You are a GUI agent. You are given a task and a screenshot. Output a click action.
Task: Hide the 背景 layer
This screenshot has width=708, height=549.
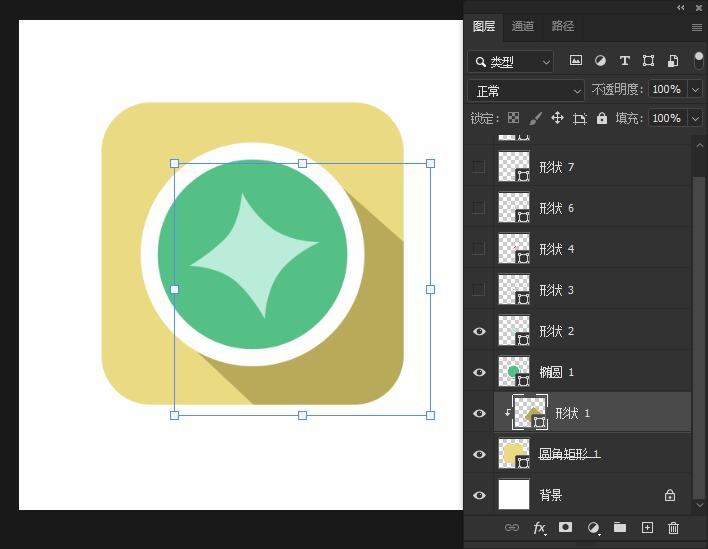(479, 495)
